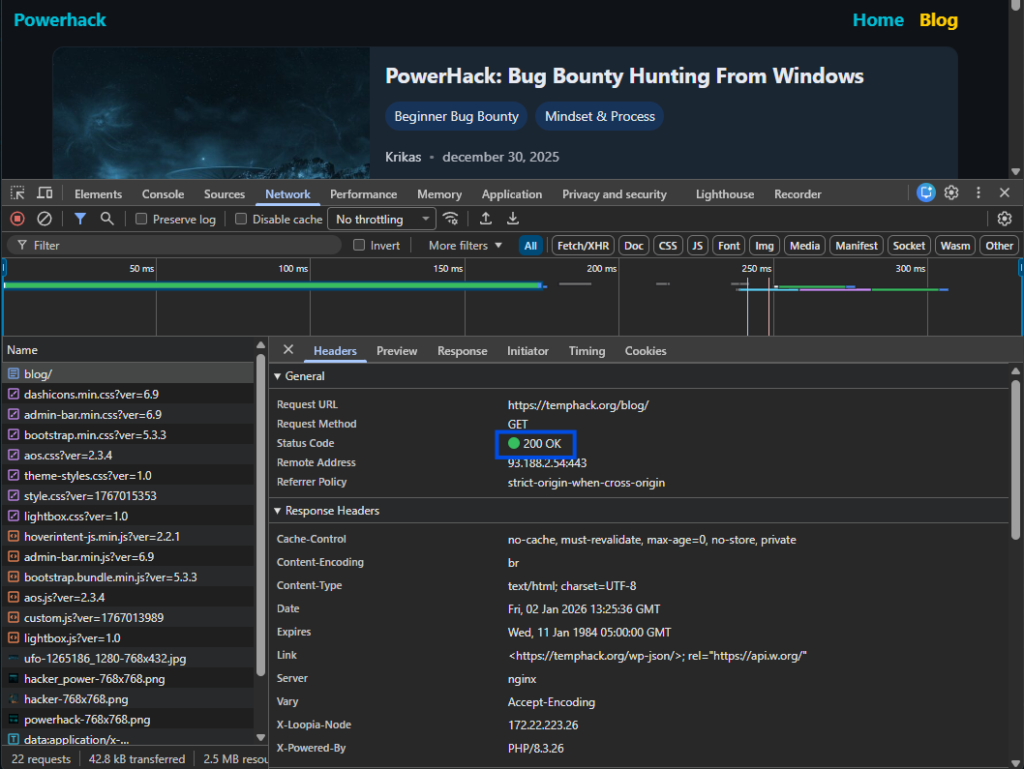
Task: Select bootstrap.min.css?ver=5.3.3 in the request list
Action: pos(95,435)
